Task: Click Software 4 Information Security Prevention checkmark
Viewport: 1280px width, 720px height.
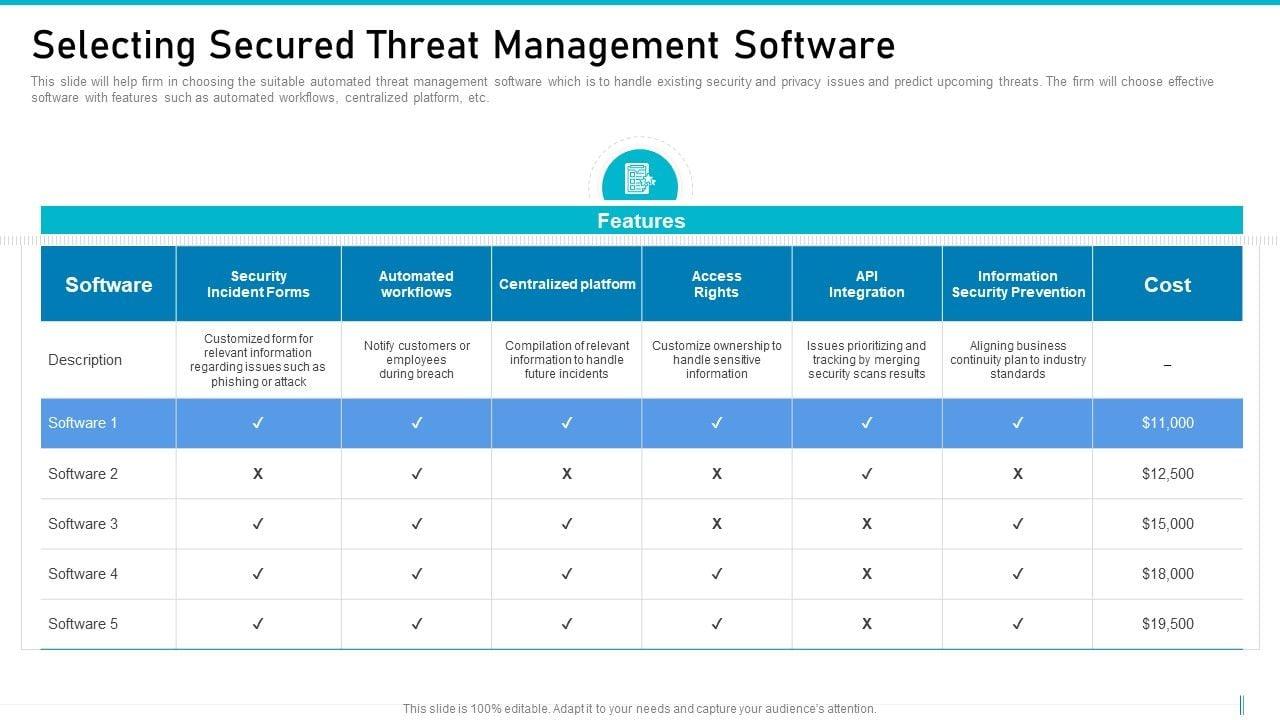Action: (x=1018, y=574)
